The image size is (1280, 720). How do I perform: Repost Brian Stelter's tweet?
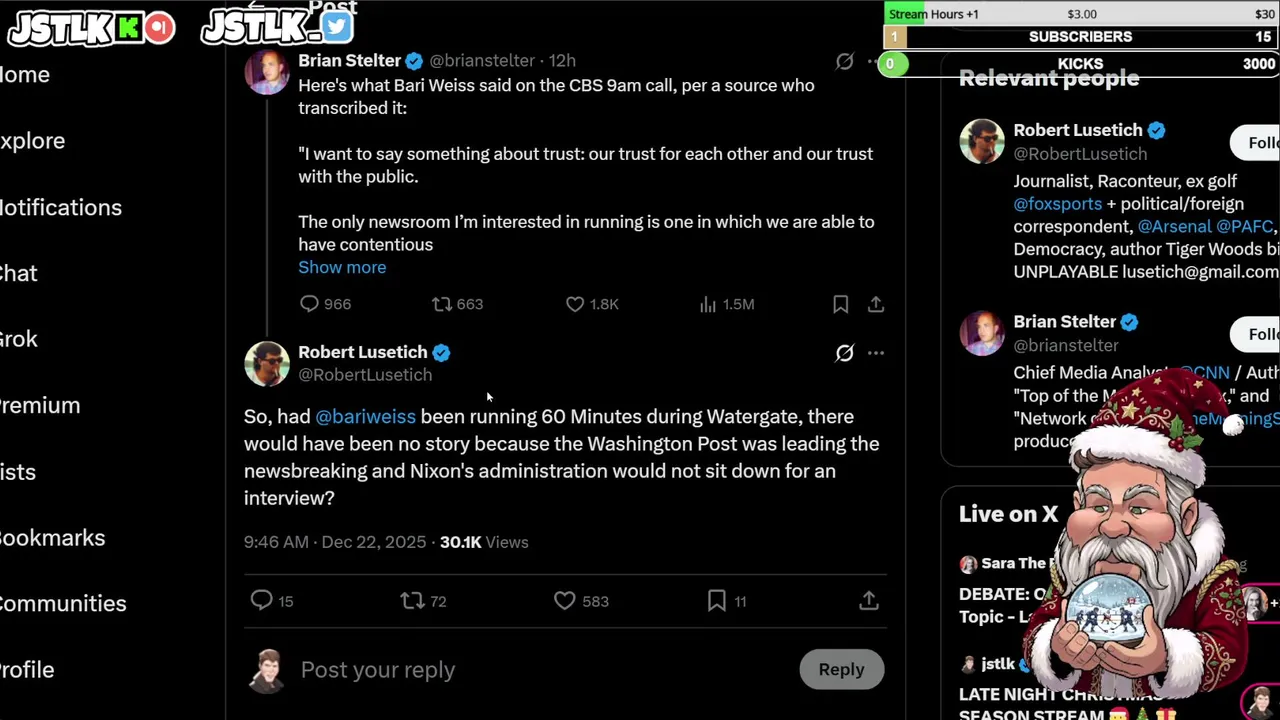pos(442,304)
